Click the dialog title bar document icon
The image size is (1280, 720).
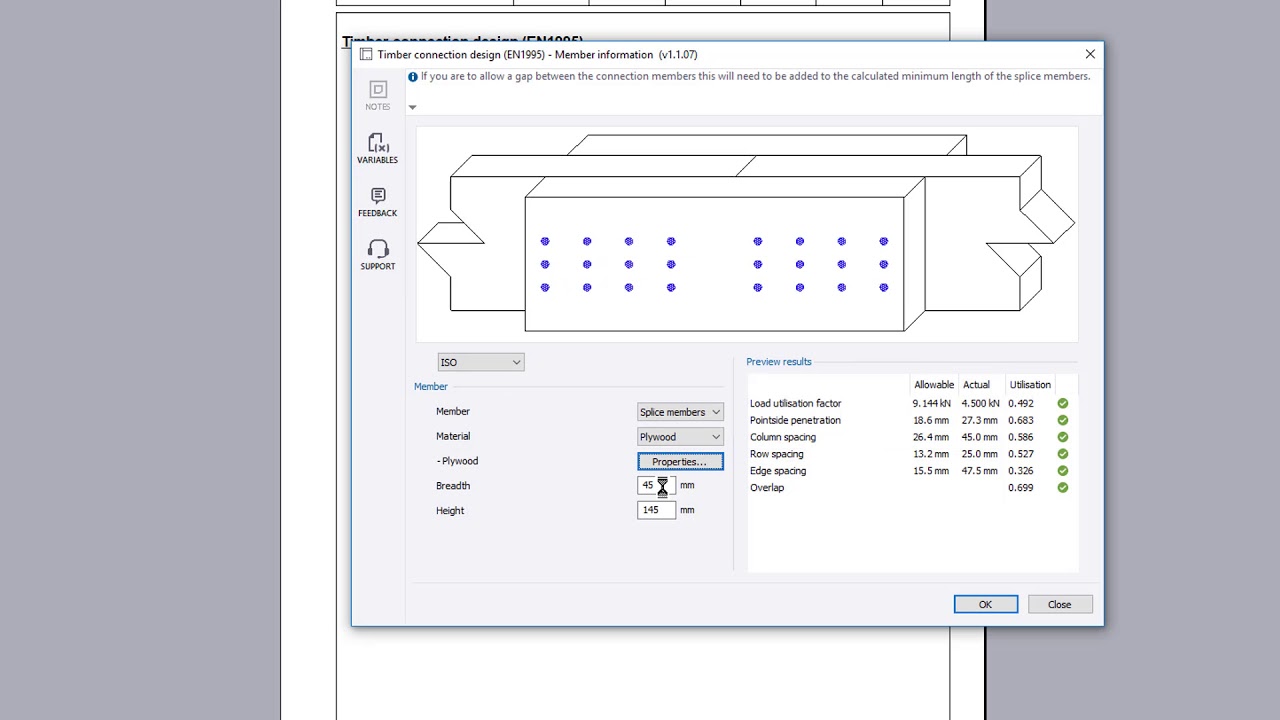[x=366, y=54]
